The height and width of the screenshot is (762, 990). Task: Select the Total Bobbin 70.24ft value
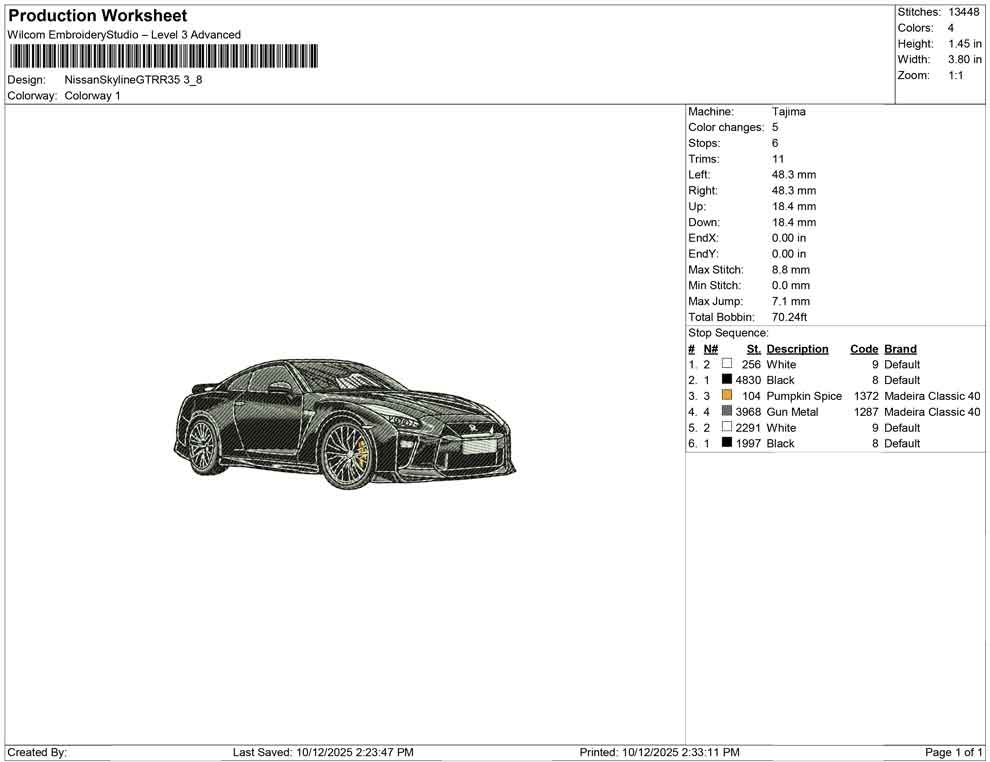point(789,317)
